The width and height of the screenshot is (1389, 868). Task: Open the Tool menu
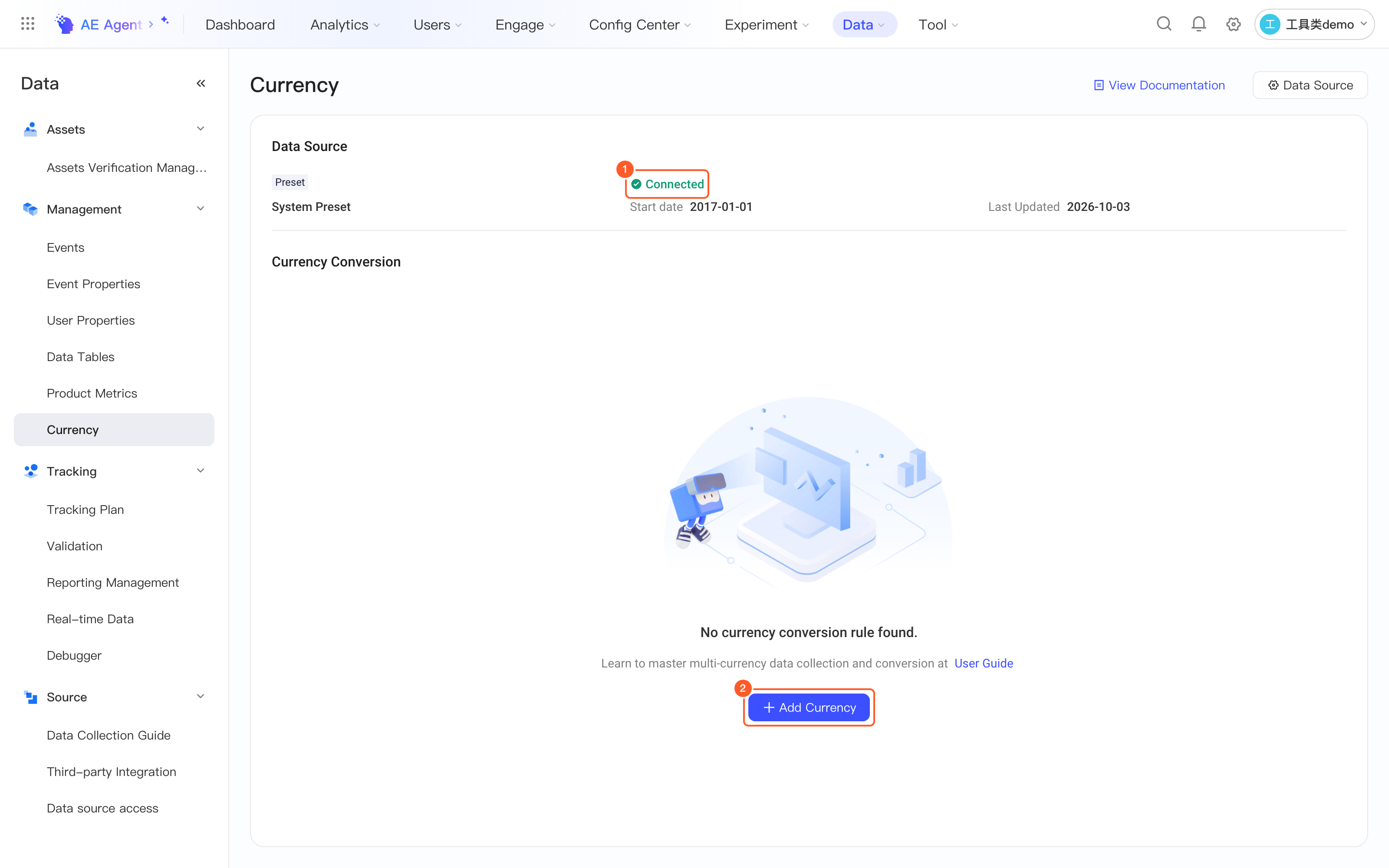point(938,24)
